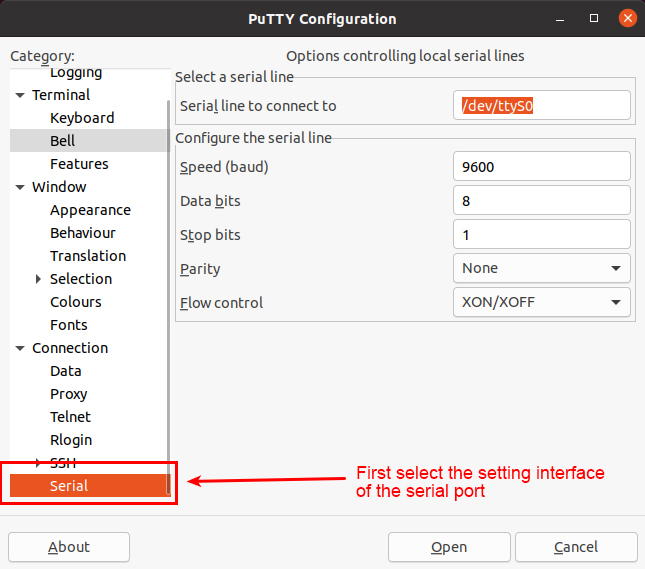The width and height of the screenshot is (645, 569).
Task: Open the Translation settings panel
Action: 88,256
